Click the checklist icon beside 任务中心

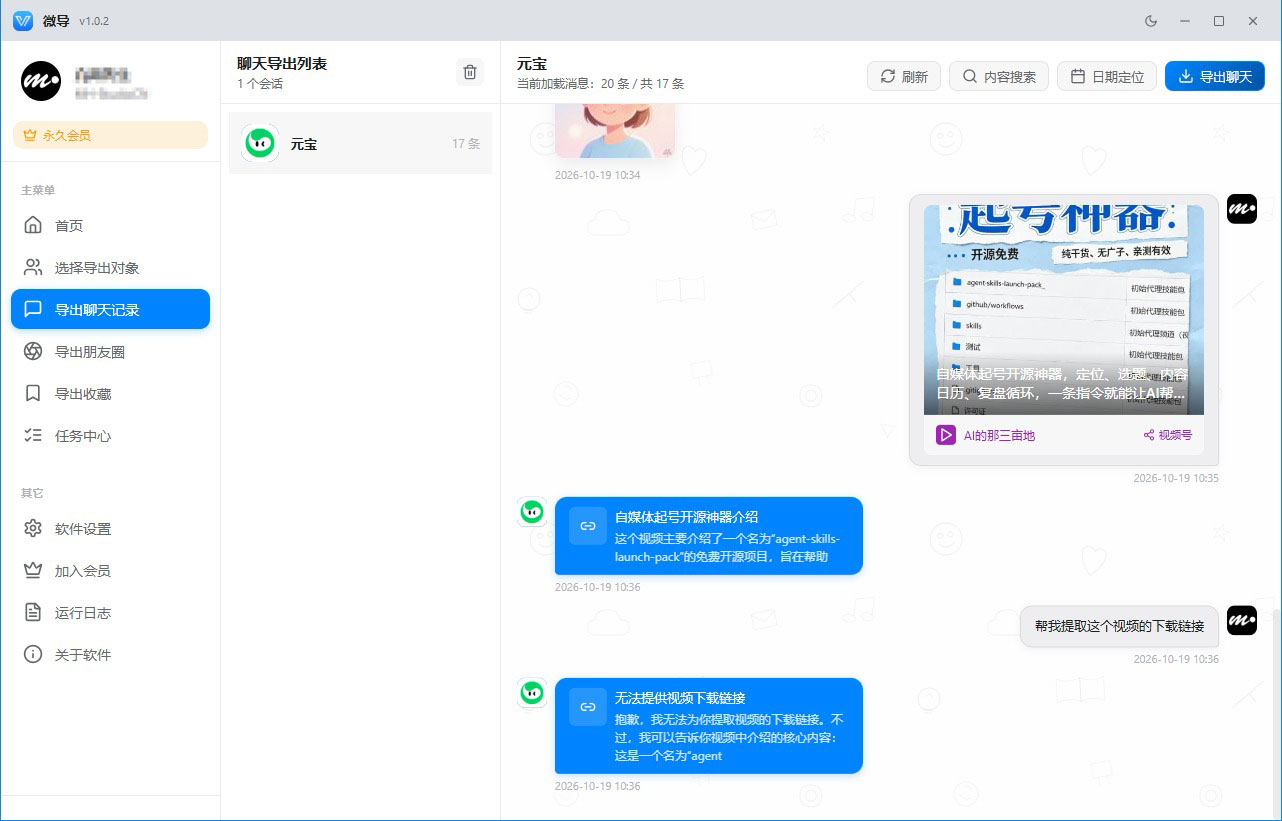(33, 436)
